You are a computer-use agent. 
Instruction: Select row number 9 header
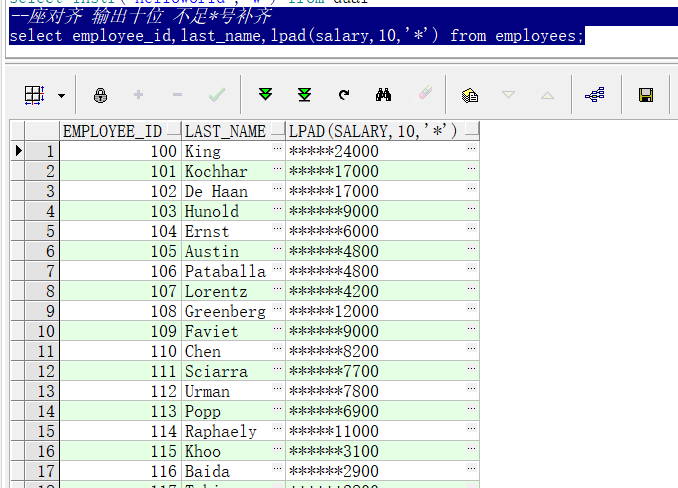pyautogui.click(x=42, y=311)
